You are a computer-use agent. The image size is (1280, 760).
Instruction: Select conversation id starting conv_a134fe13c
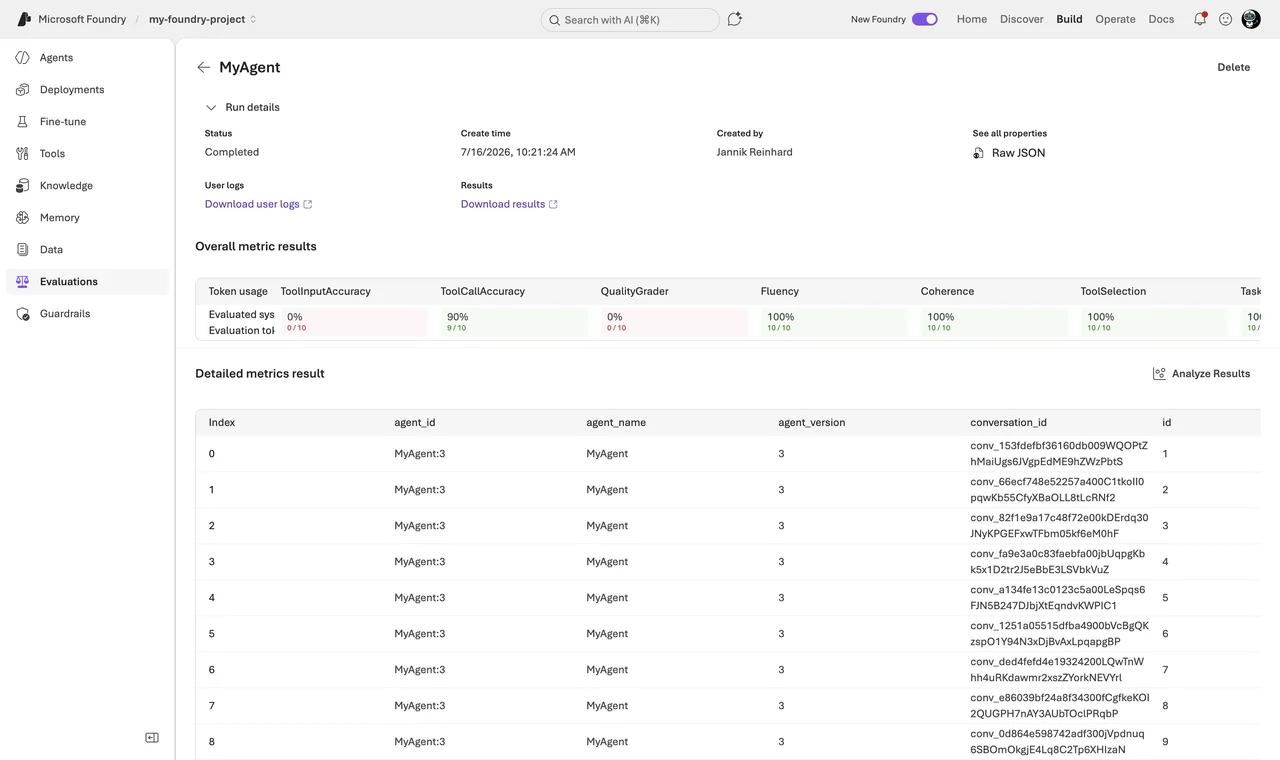pos(1058,598)
